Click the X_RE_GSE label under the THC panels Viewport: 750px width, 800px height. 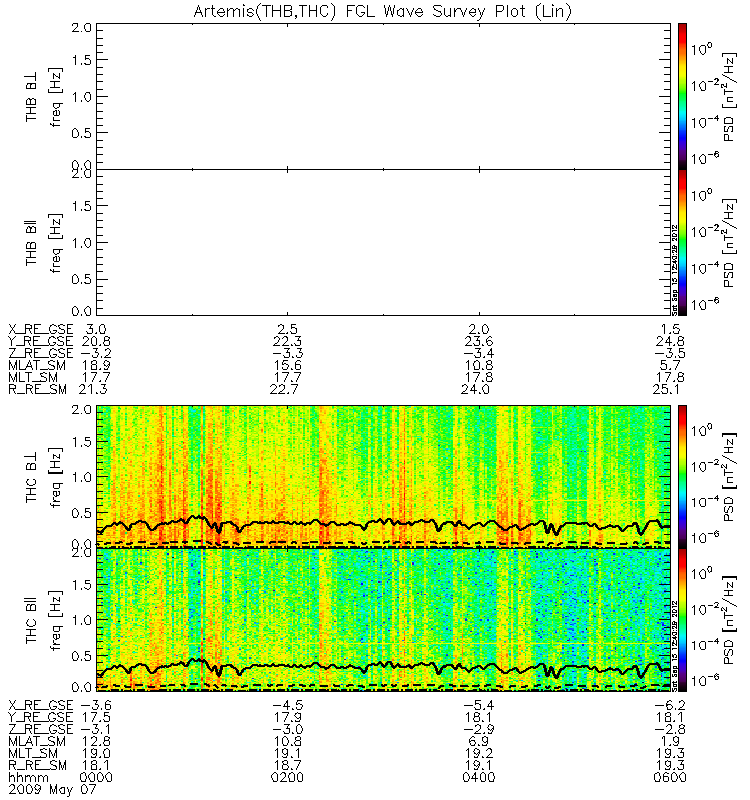(41, 705)
